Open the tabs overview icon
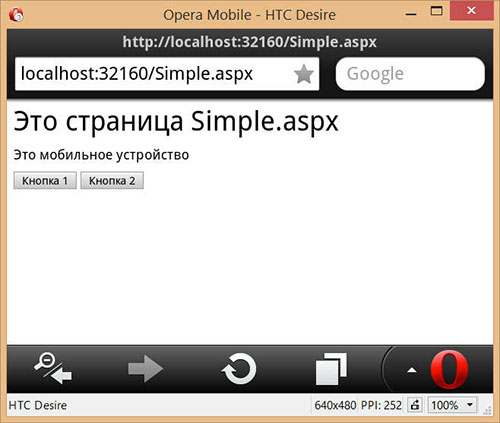This screenshot has height=423, width=500. [331, 369]
